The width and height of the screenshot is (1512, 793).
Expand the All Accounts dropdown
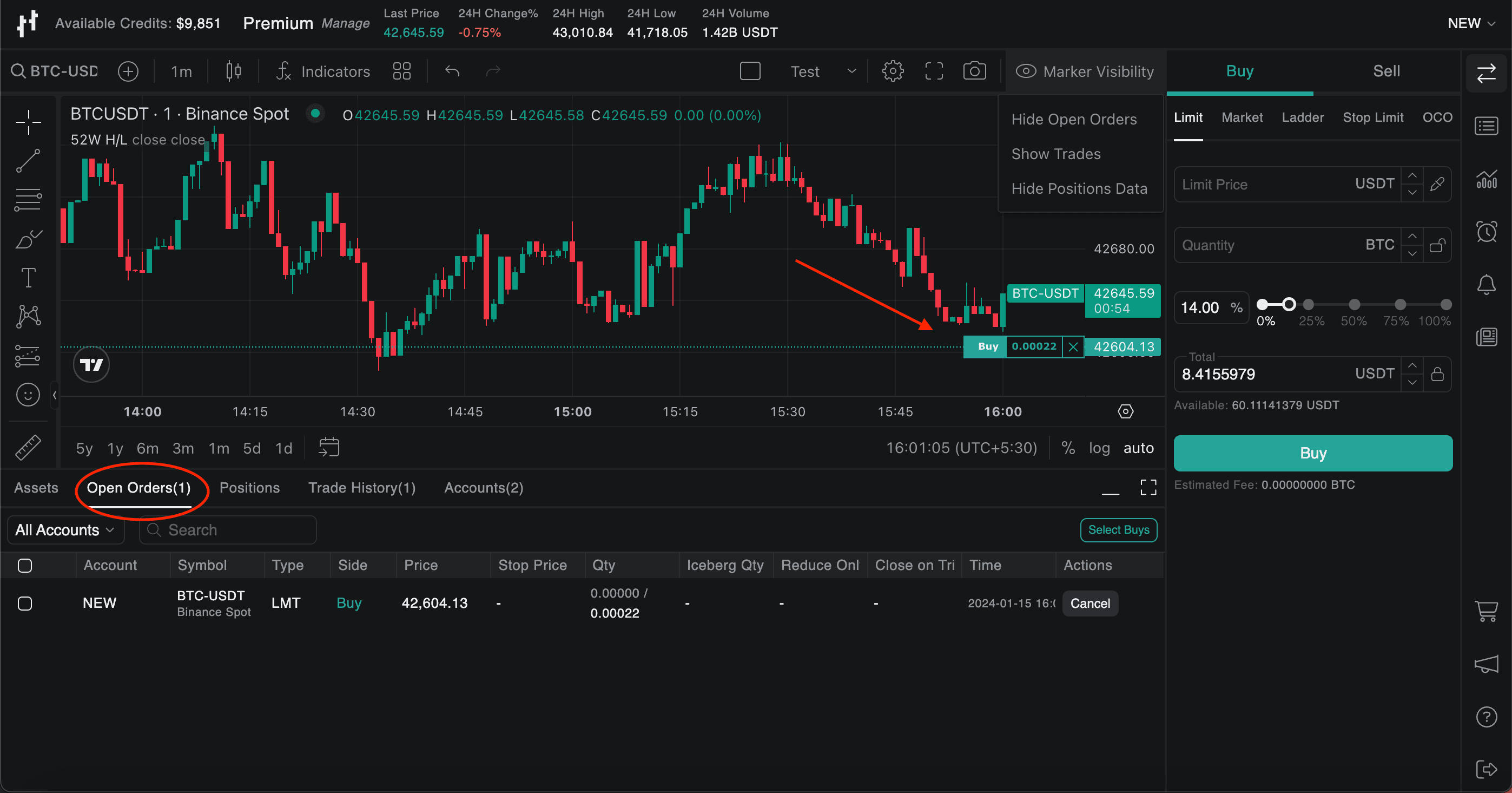pos(64,530)
